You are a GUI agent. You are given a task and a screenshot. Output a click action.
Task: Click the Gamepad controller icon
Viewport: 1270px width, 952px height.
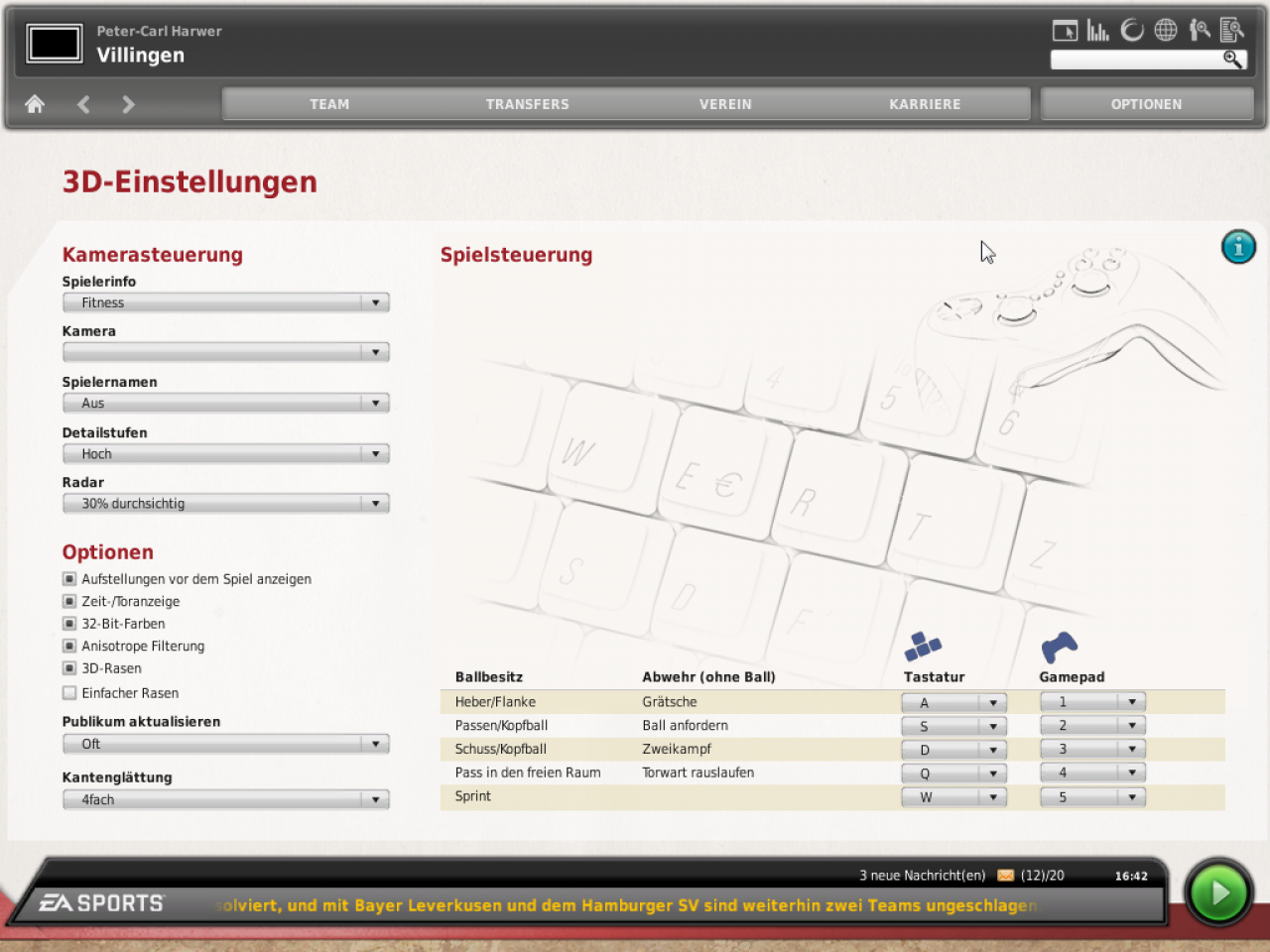coord(1059,648)
